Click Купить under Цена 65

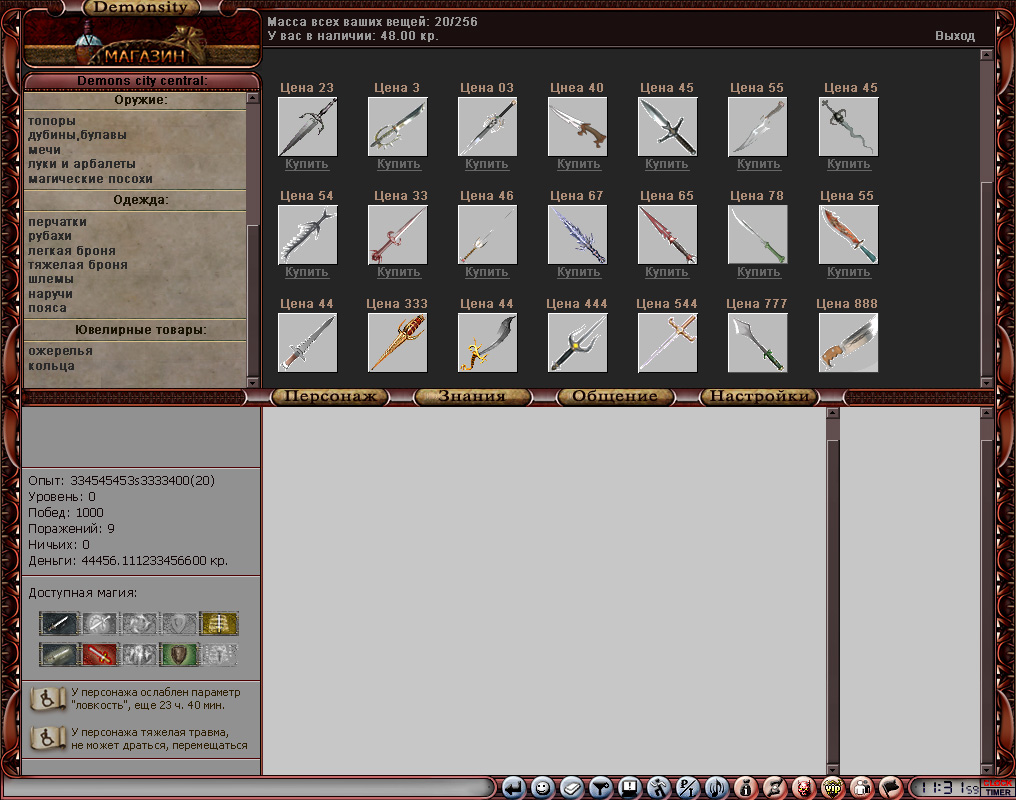click(x=667, y=272)
